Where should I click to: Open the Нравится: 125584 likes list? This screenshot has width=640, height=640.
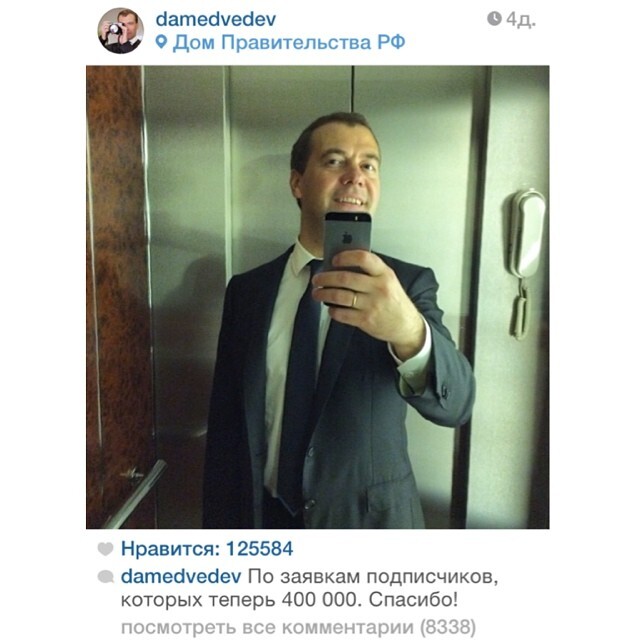click(207, 549)
